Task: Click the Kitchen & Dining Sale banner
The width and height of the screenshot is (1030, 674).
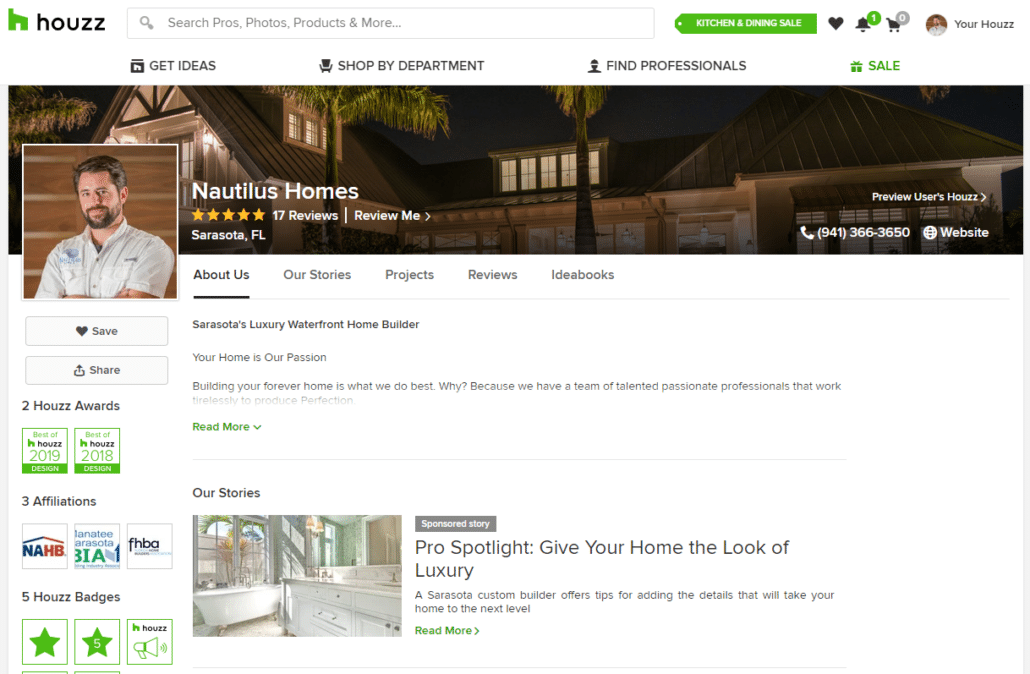Action: pos(746,23)
